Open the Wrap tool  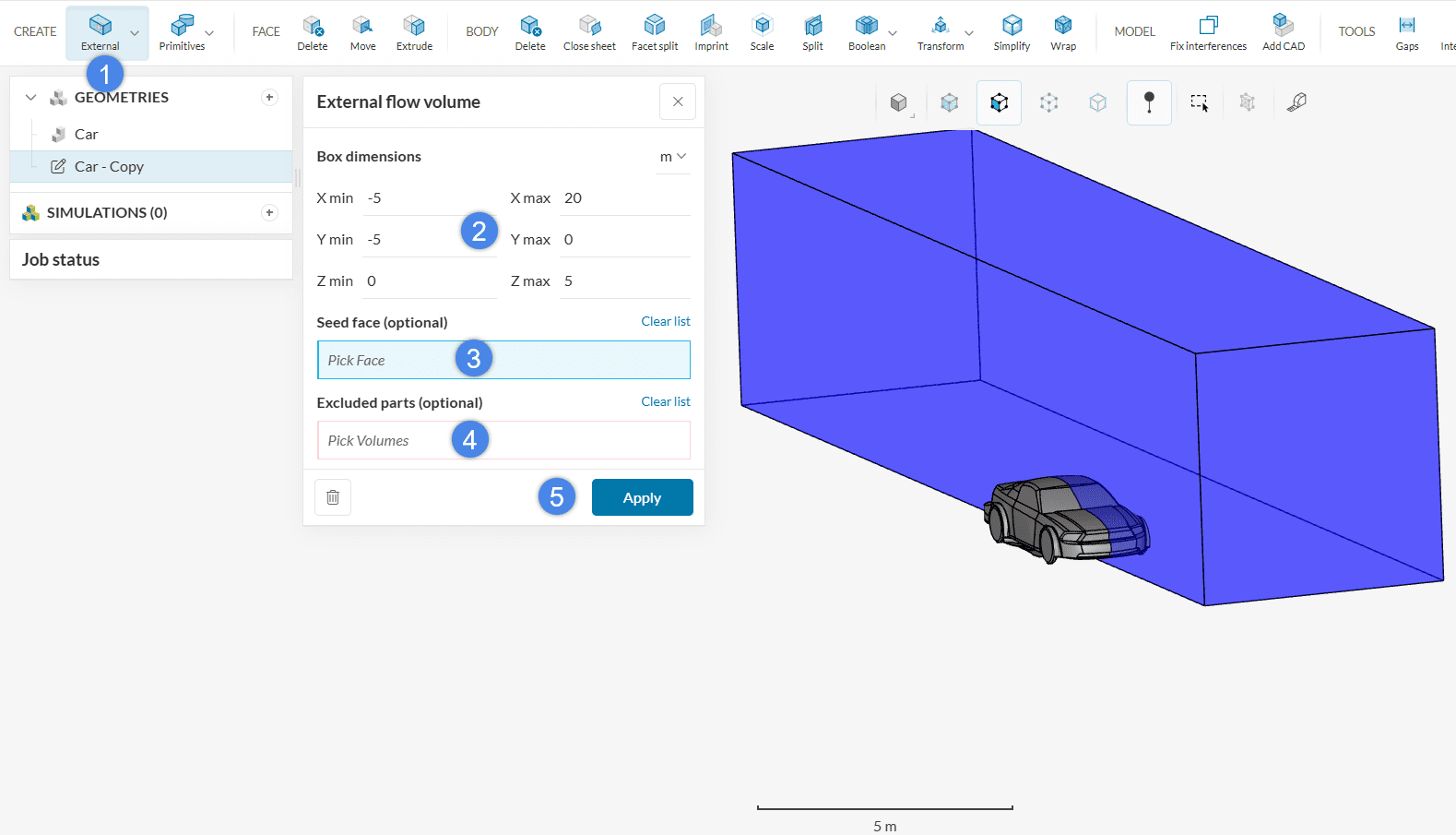click(x=1063, y=32)
